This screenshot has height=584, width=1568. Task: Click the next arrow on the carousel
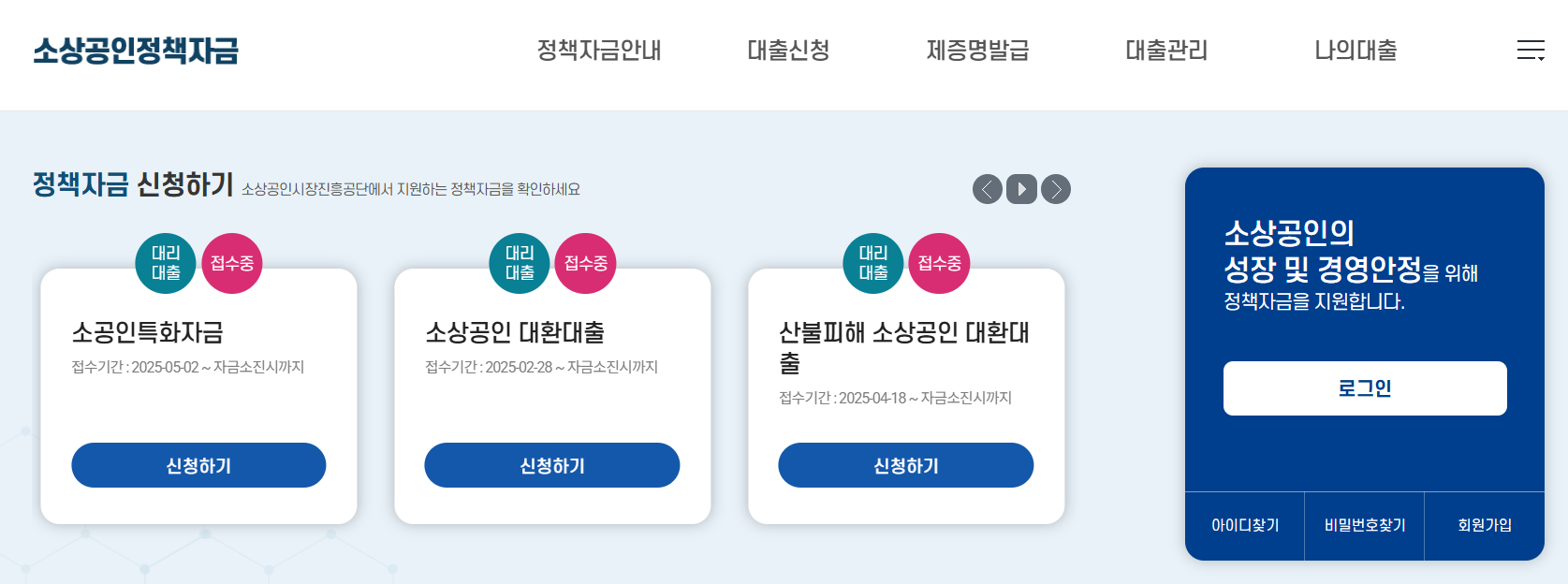(x=1056, y=190)
